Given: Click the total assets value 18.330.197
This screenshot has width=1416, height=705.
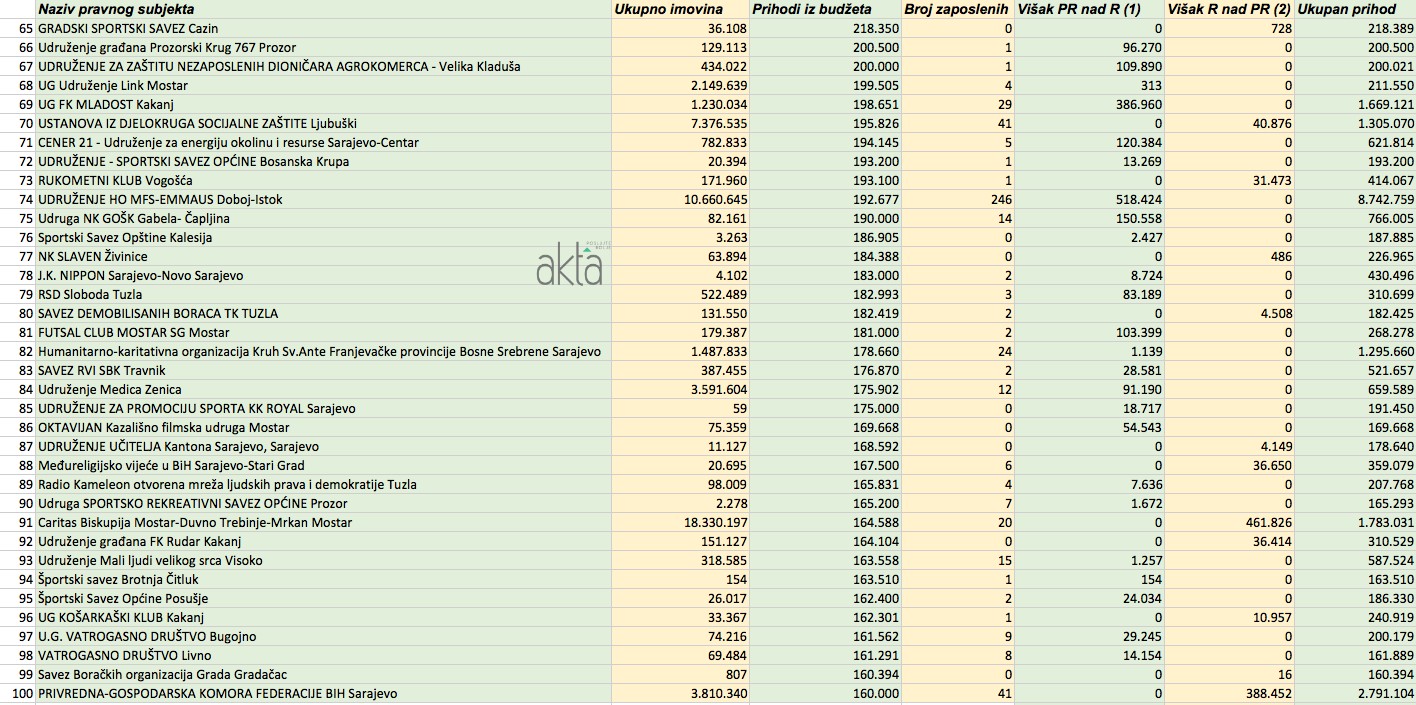Looking at the screenshot, I should [x=684, y=523].
